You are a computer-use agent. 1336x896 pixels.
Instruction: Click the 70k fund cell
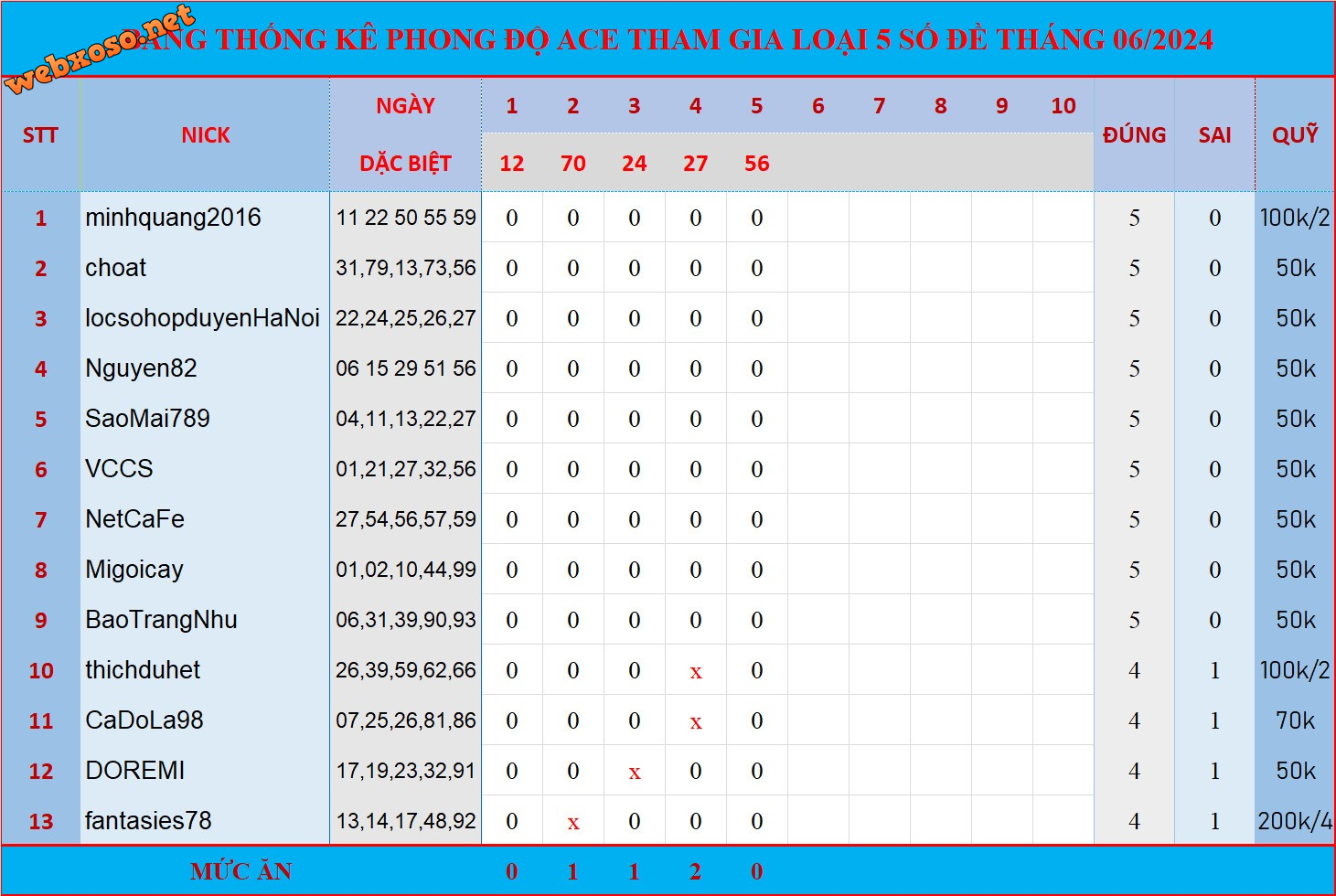[x=1295, y=720]
